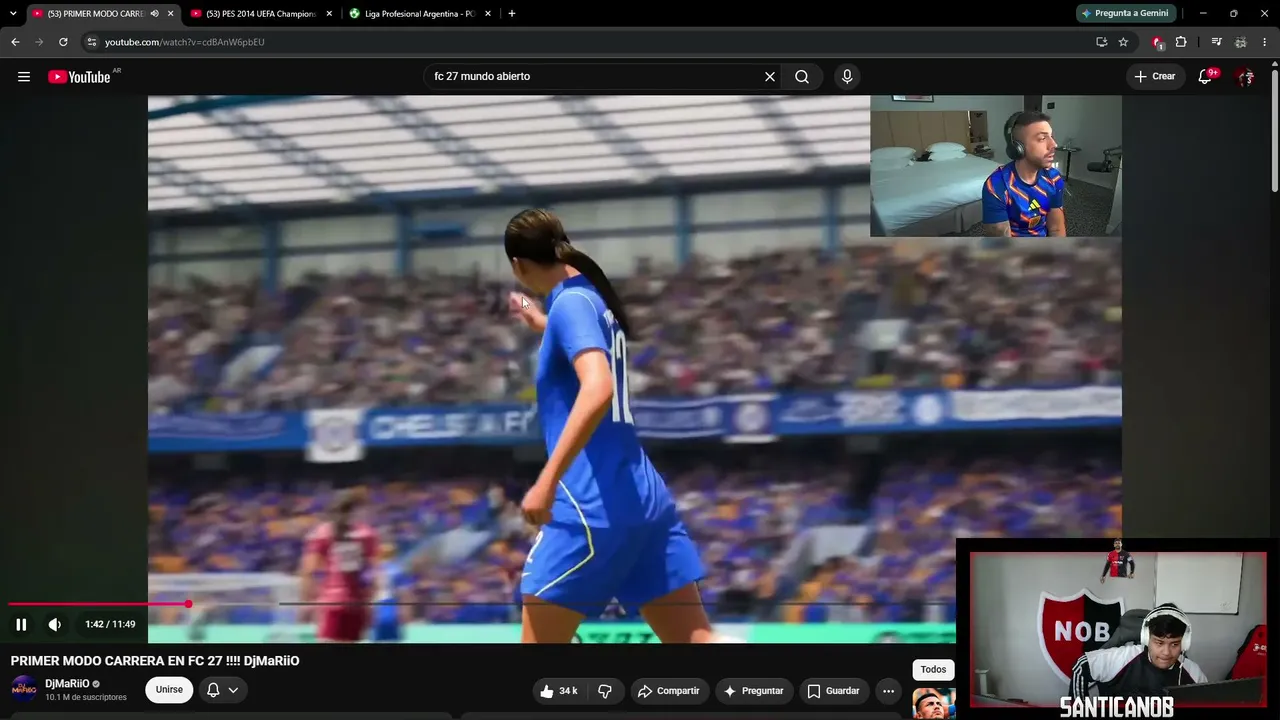Mute the video with the volume icon

coord(55,624)
